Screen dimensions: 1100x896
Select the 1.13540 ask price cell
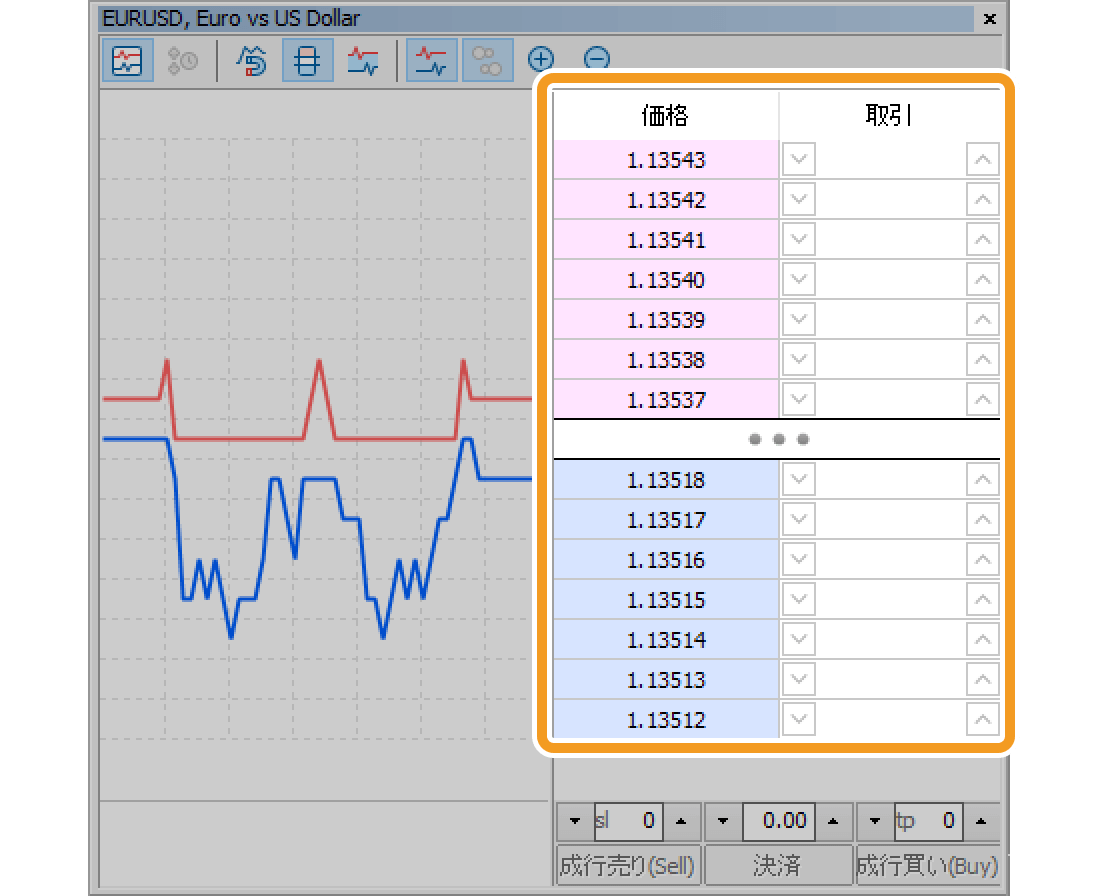(x=666, y=280)
